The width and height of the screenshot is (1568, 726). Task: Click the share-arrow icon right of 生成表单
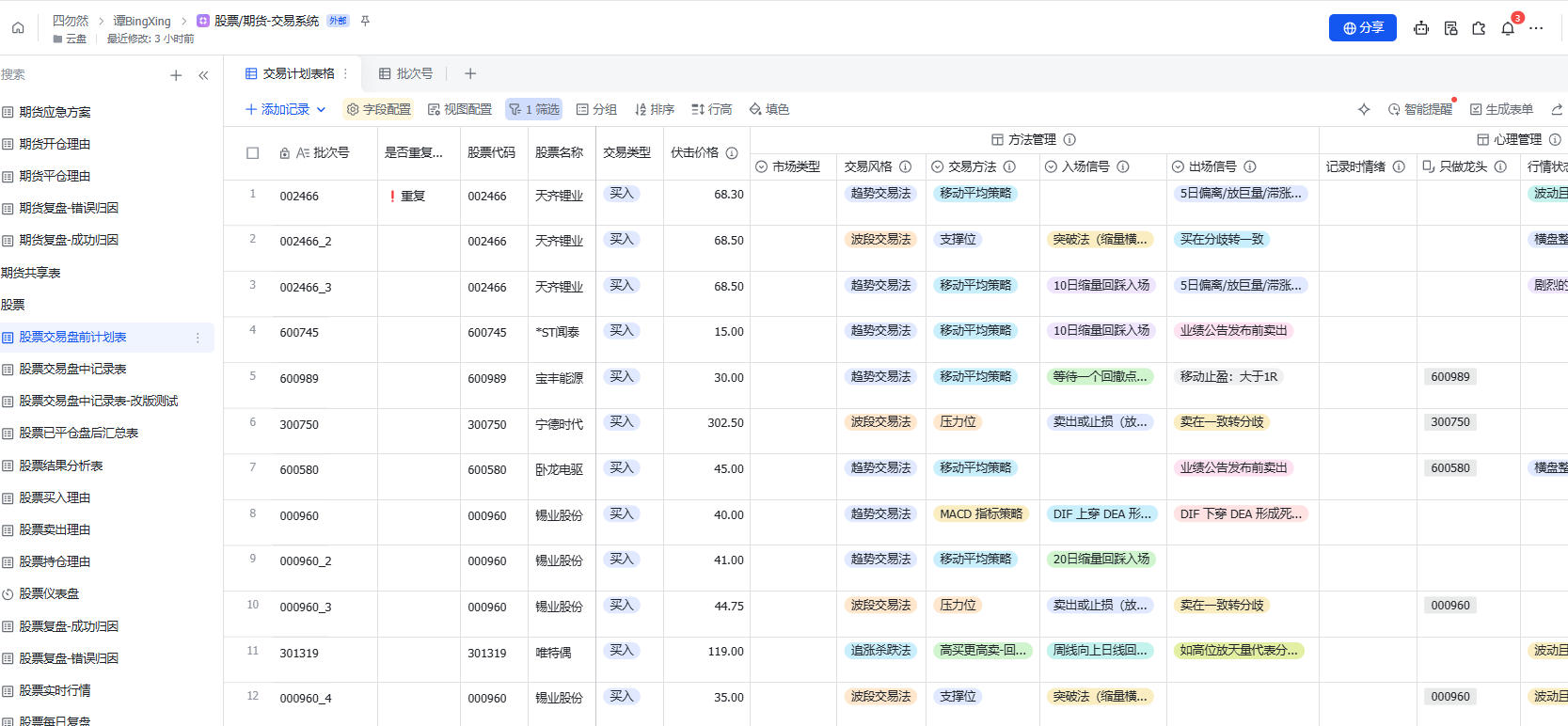pos(1557,109)
